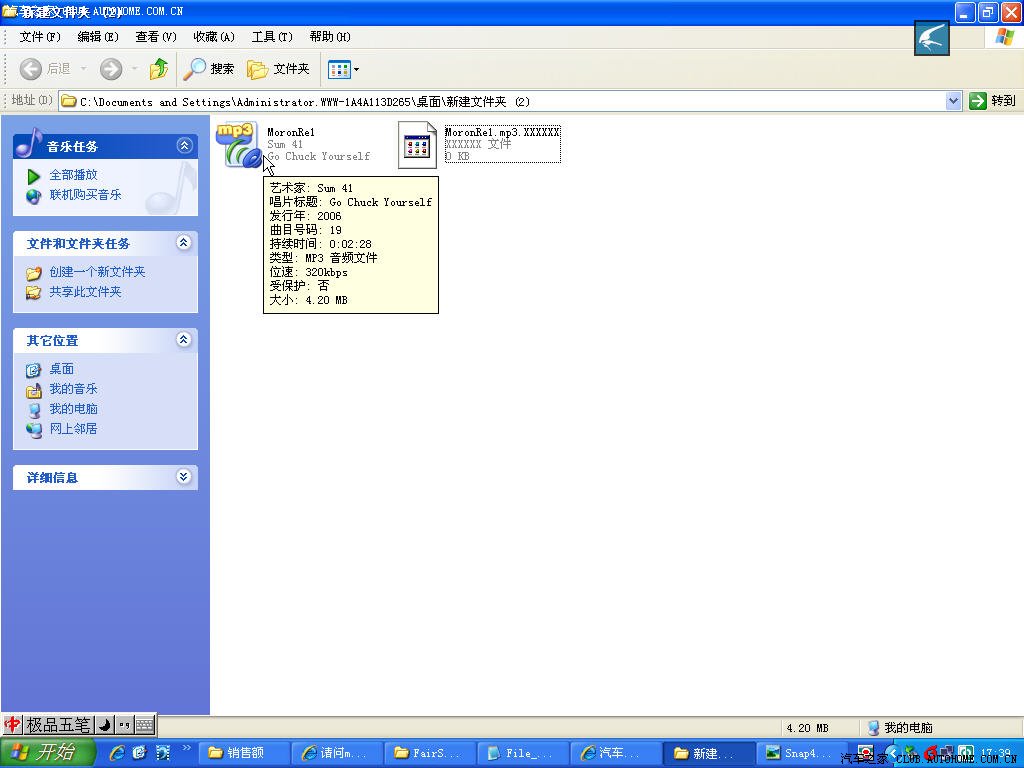Open the 工具(T) menu
Screen dimensions: 1024x768
click(272, 37)
